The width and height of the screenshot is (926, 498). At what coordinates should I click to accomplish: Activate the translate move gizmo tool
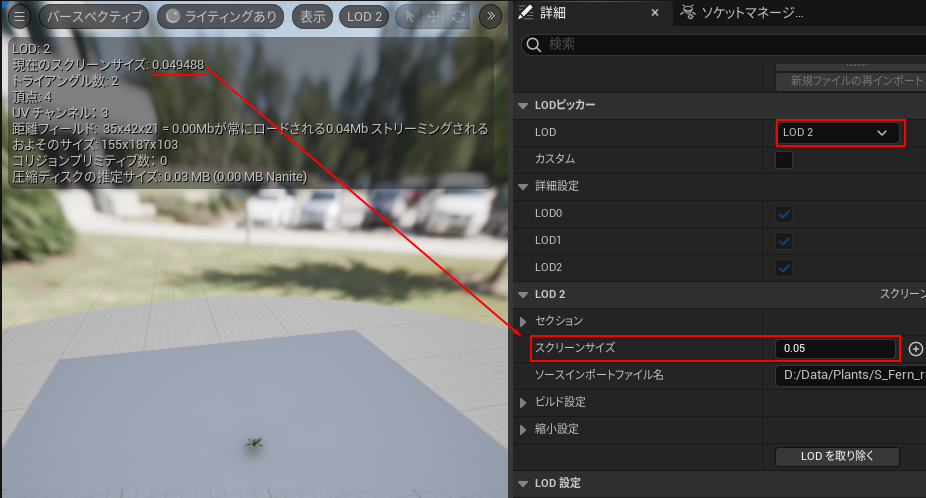pyautogui.click(x=433, y=17)
